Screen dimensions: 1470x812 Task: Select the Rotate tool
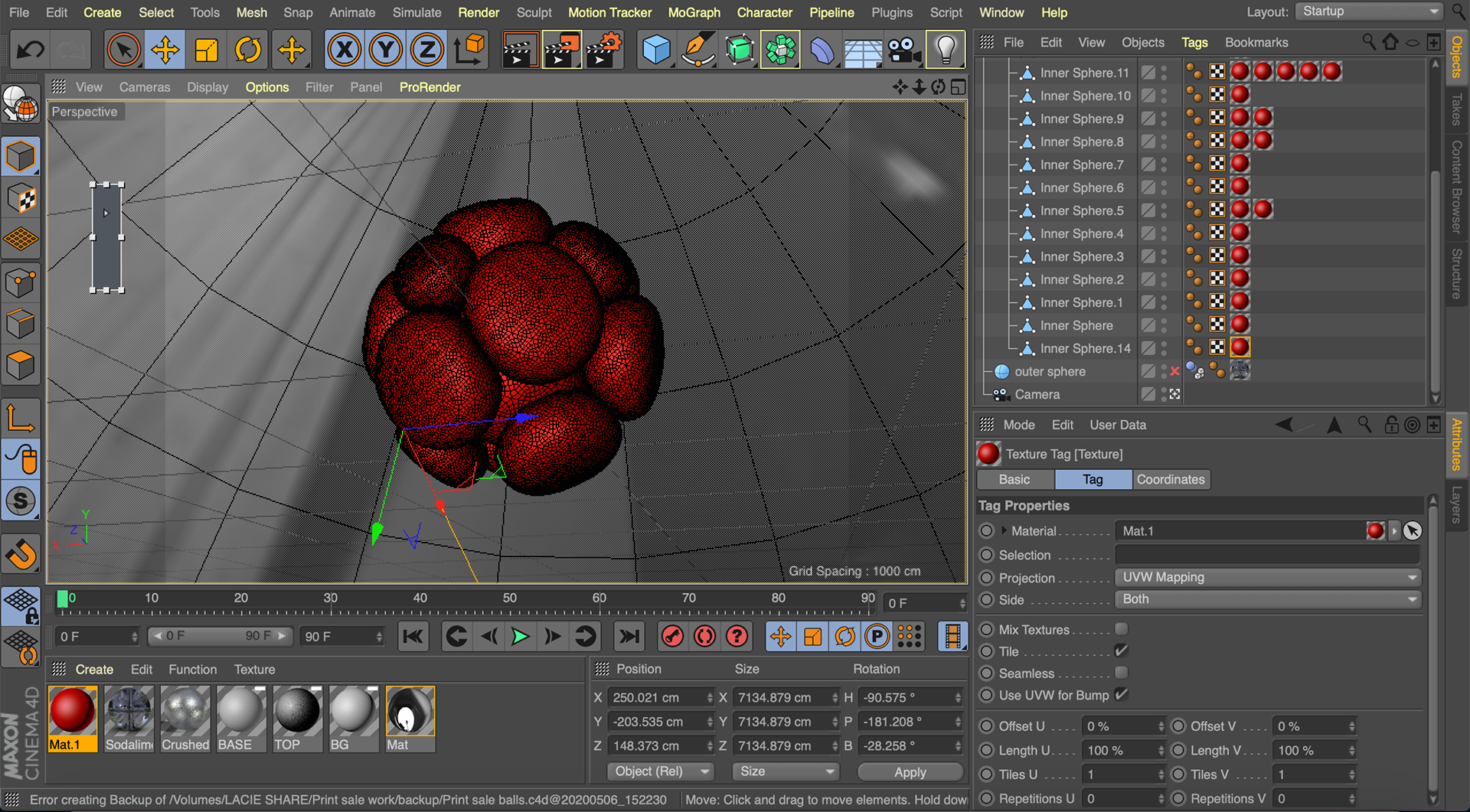click(247, 51)
